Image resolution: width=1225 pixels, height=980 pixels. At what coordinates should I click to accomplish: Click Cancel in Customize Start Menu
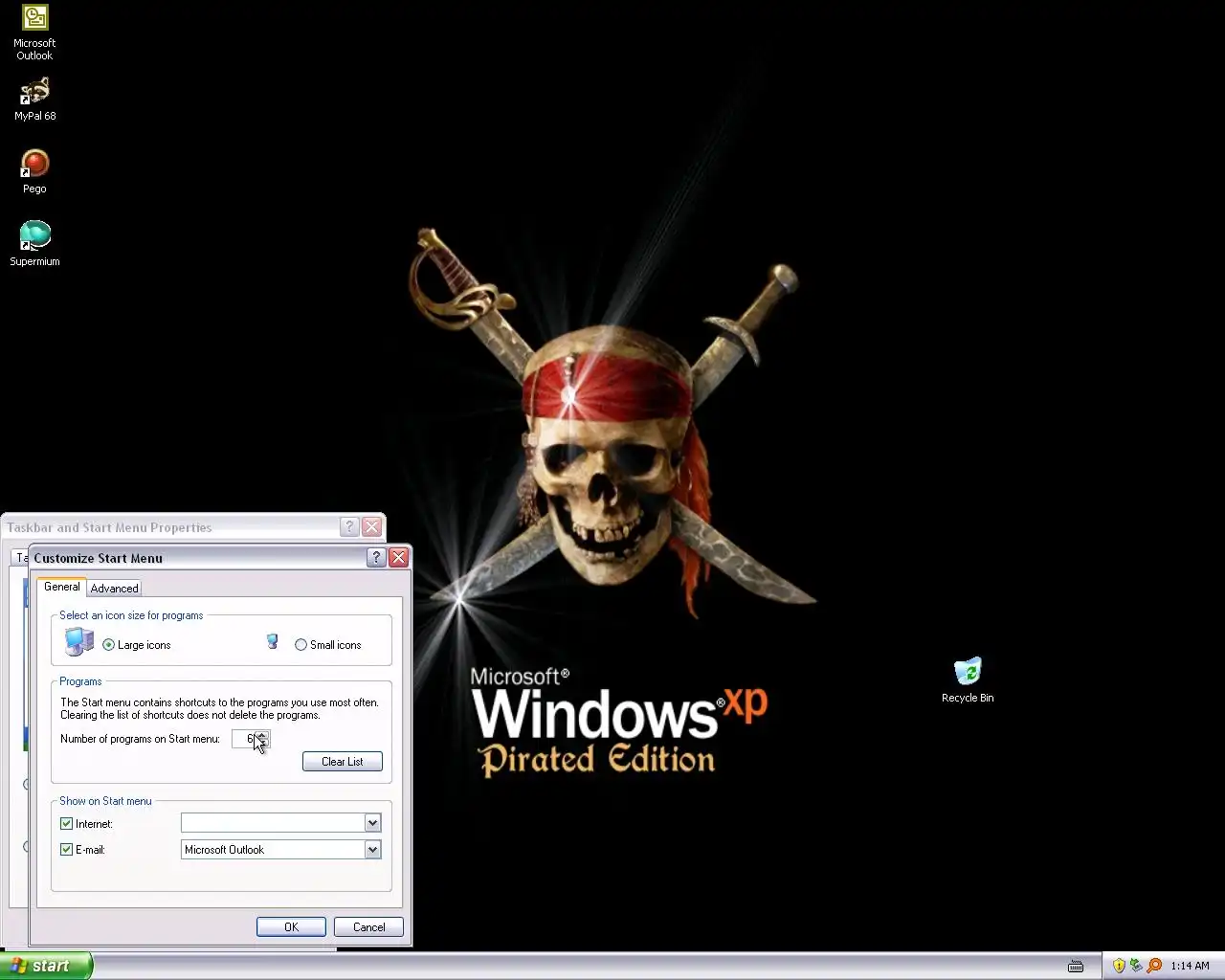coord(368,926)
